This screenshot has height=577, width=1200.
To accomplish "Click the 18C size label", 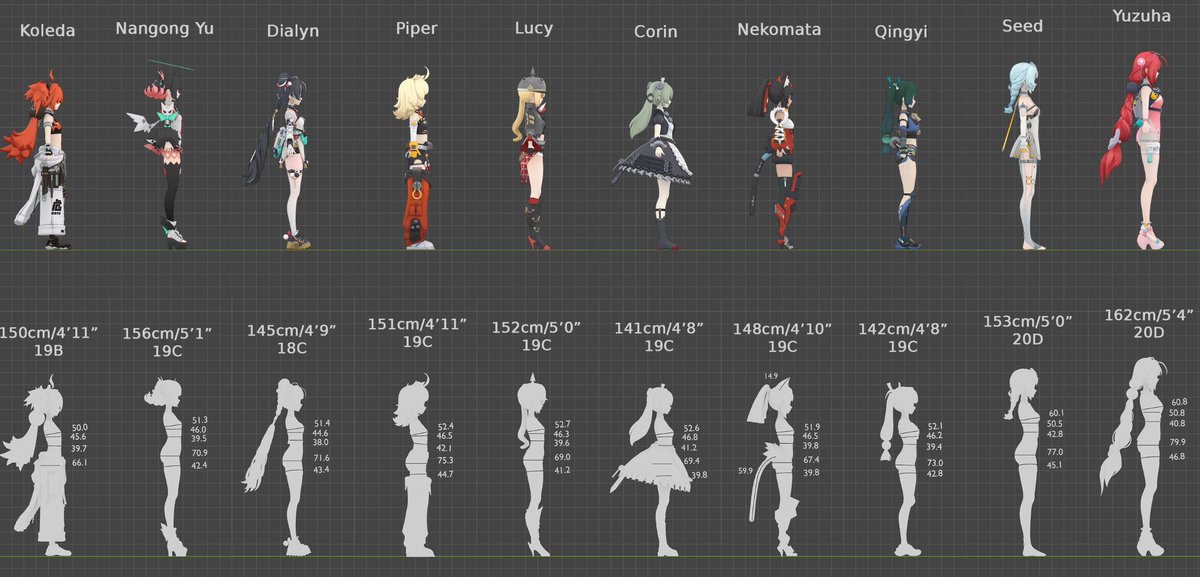I will tap(291, 349).
